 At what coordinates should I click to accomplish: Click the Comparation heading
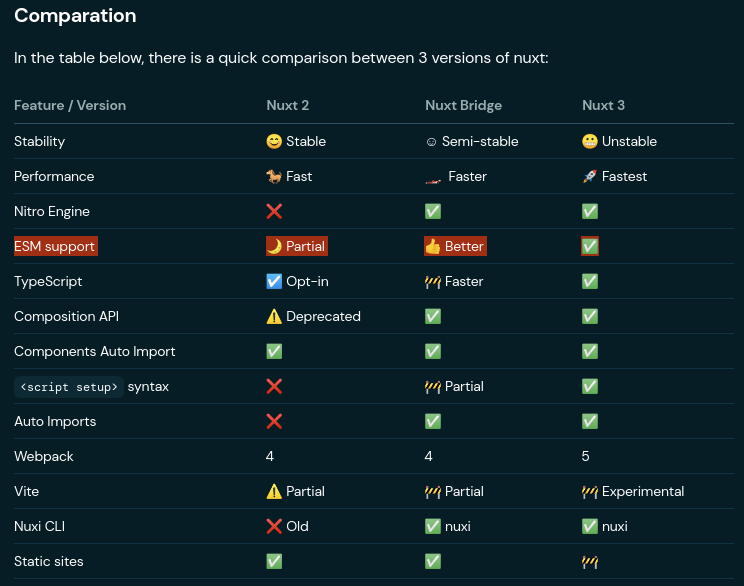click(75, 16)
